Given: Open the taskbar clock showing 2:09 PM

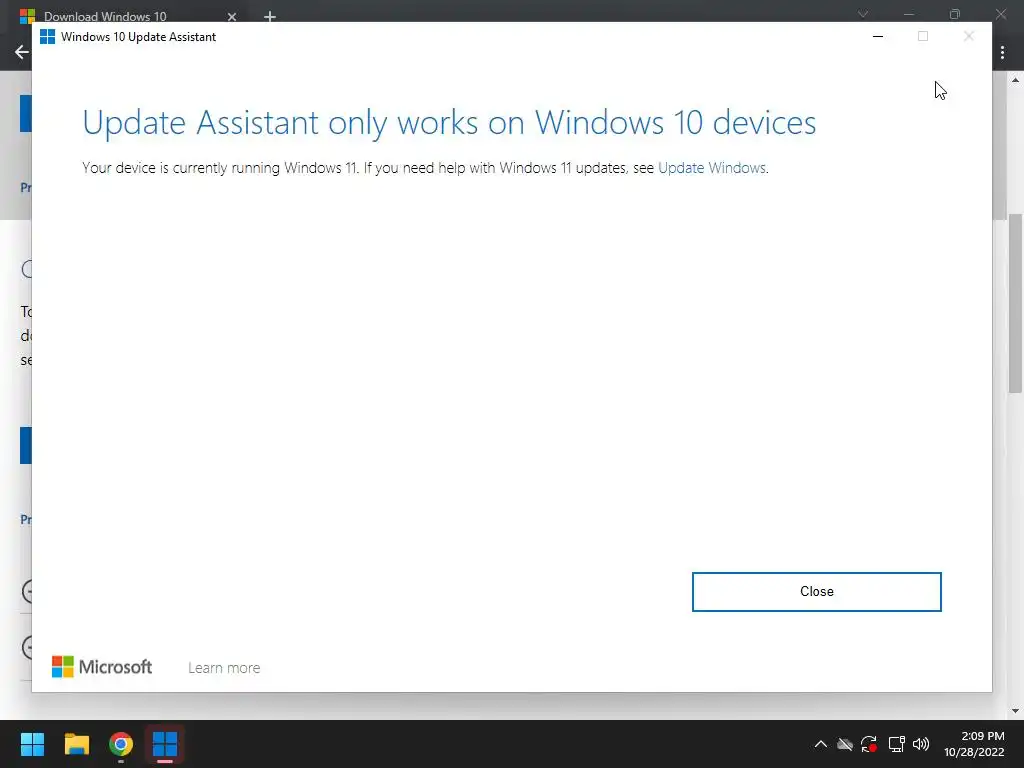Looking at the screenshot, I should click(974, 744).
